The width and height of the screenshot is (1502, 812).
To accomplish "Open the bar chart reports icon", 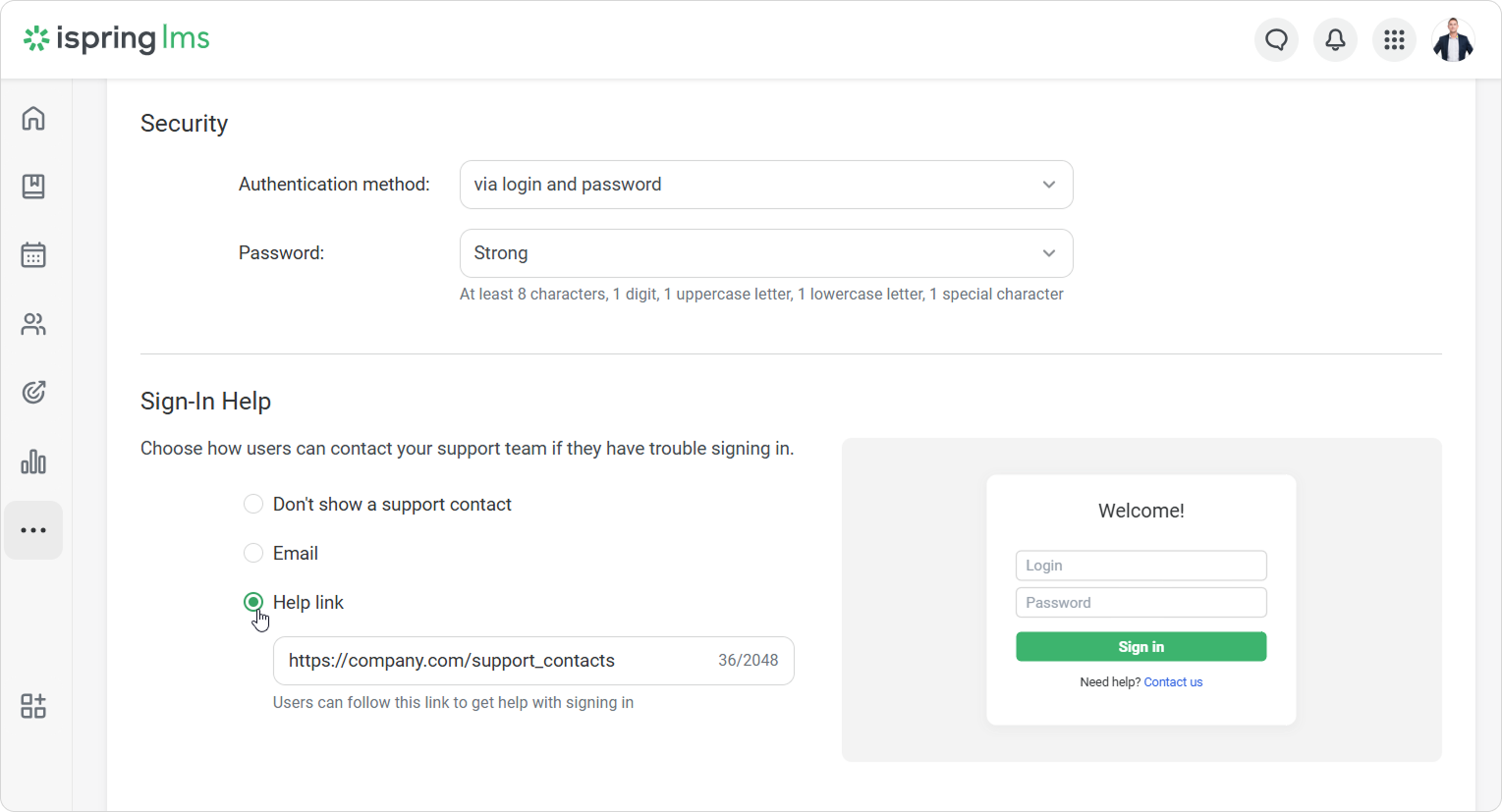I will click(x=33, y=461).
